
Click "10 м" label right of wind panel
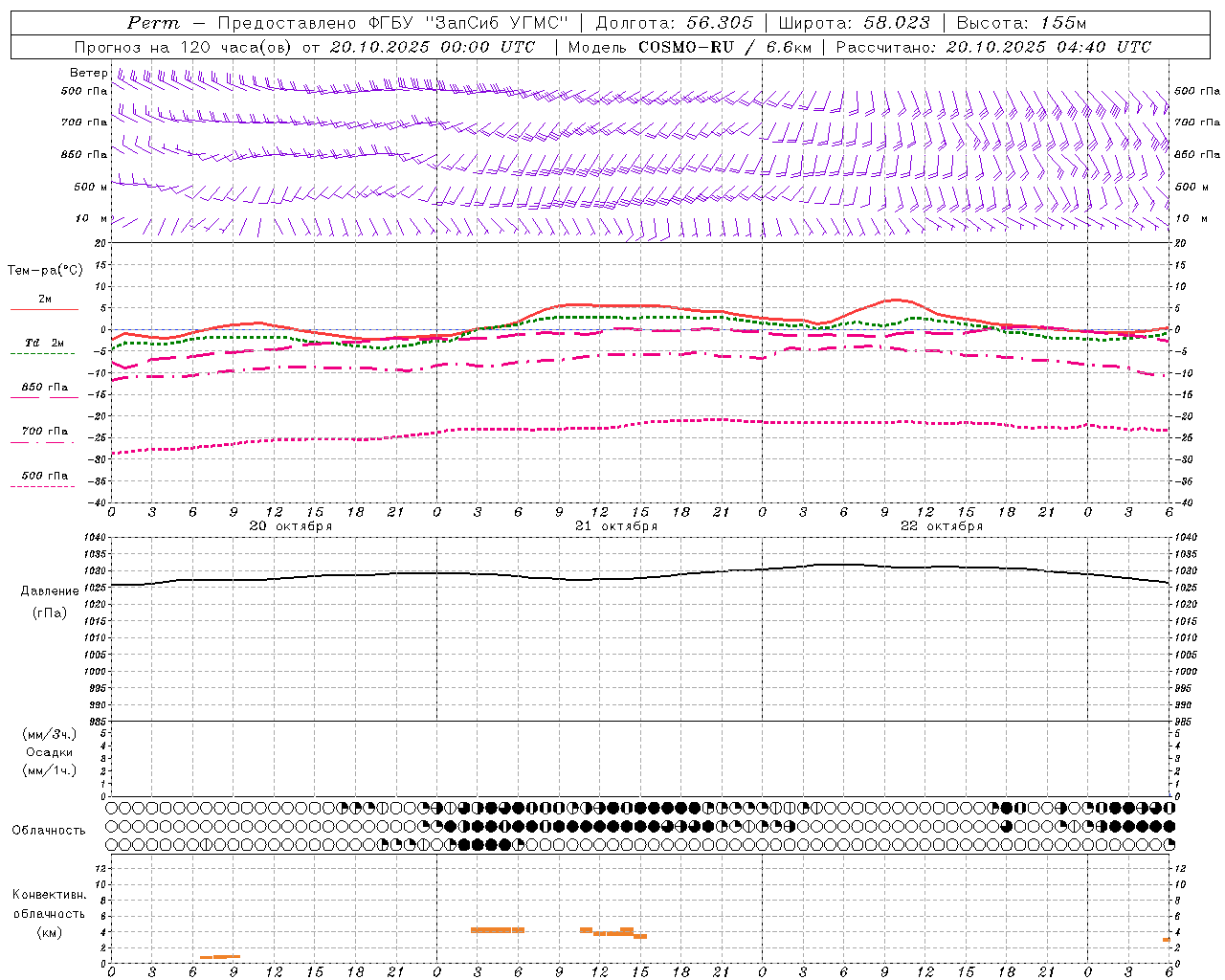(x=1192, y=219)
